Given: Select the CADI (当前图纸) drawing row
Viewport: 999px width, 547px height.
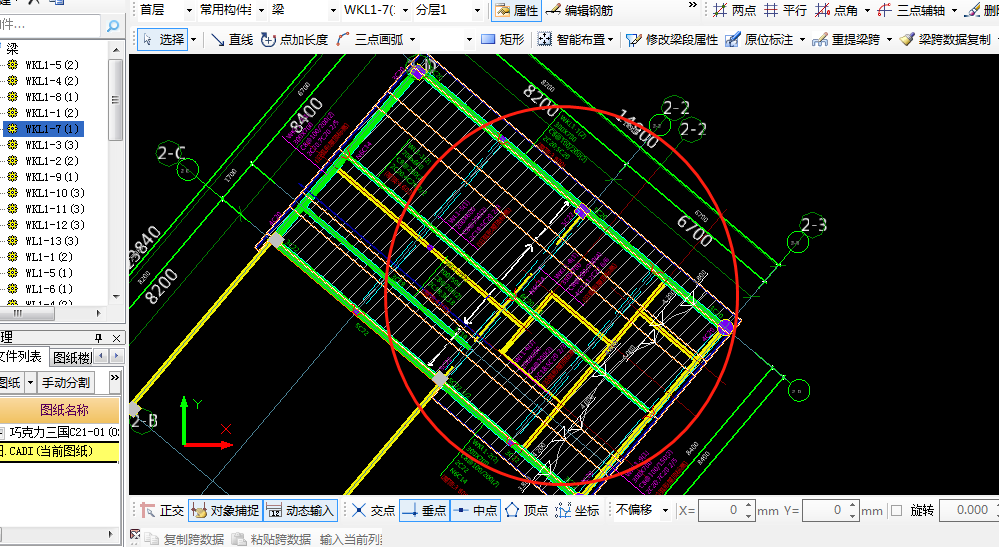Looking at the screenshot, I should 60,451.
